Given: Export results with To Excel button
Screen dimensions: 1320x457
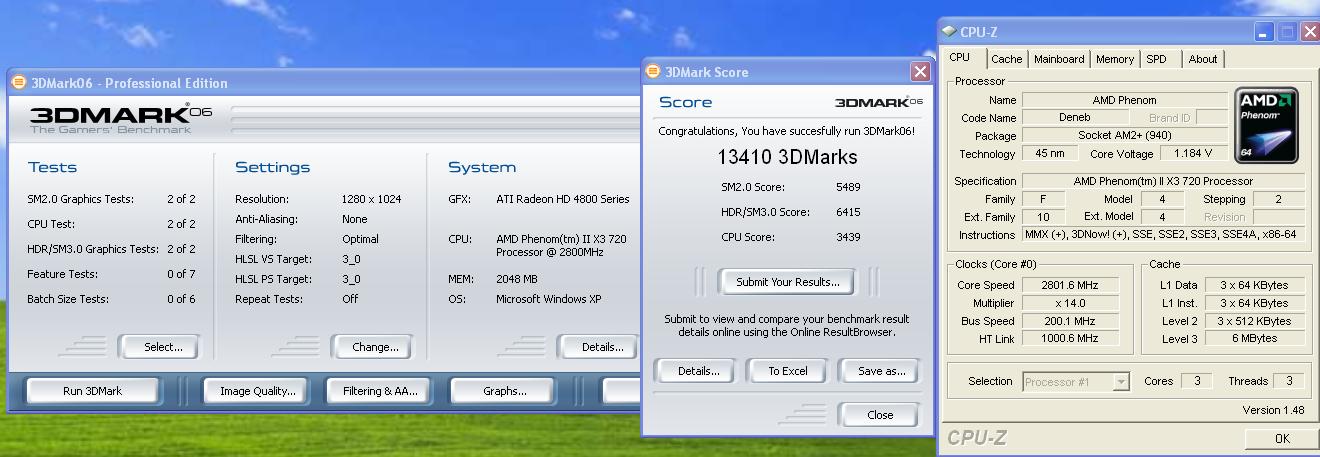Looking at the screenshot, I should [x=788, y=371].
